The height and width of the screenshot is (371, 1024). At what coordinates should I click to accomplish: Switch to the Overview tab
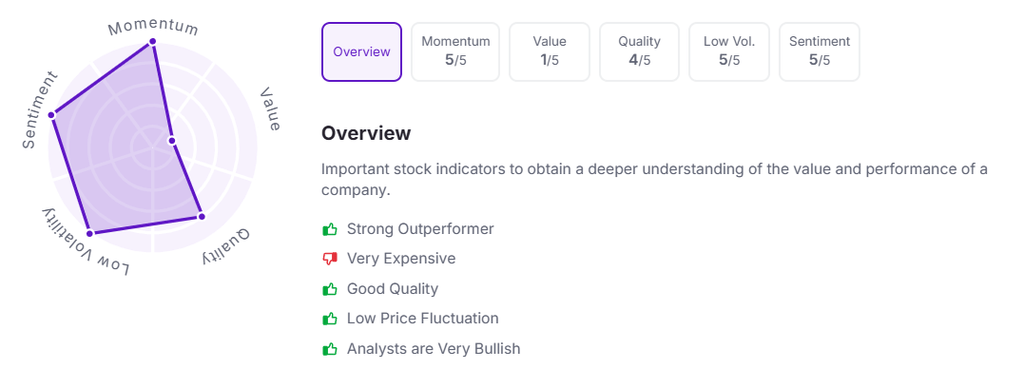tap(362, 52)
